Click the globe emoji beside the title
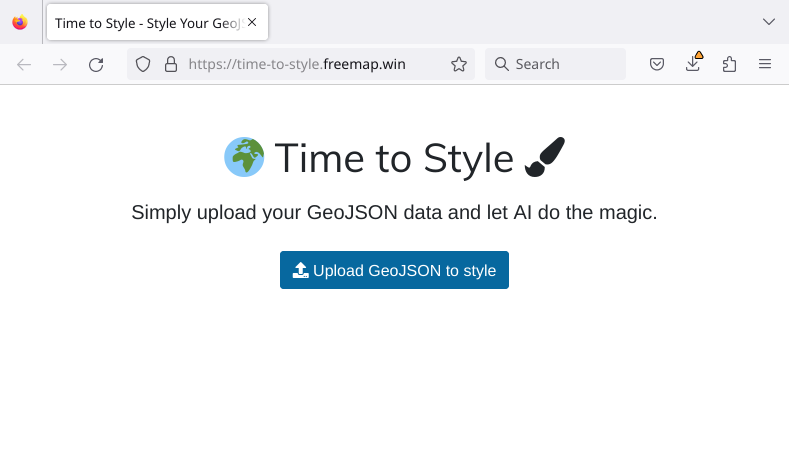 [244, 157]
